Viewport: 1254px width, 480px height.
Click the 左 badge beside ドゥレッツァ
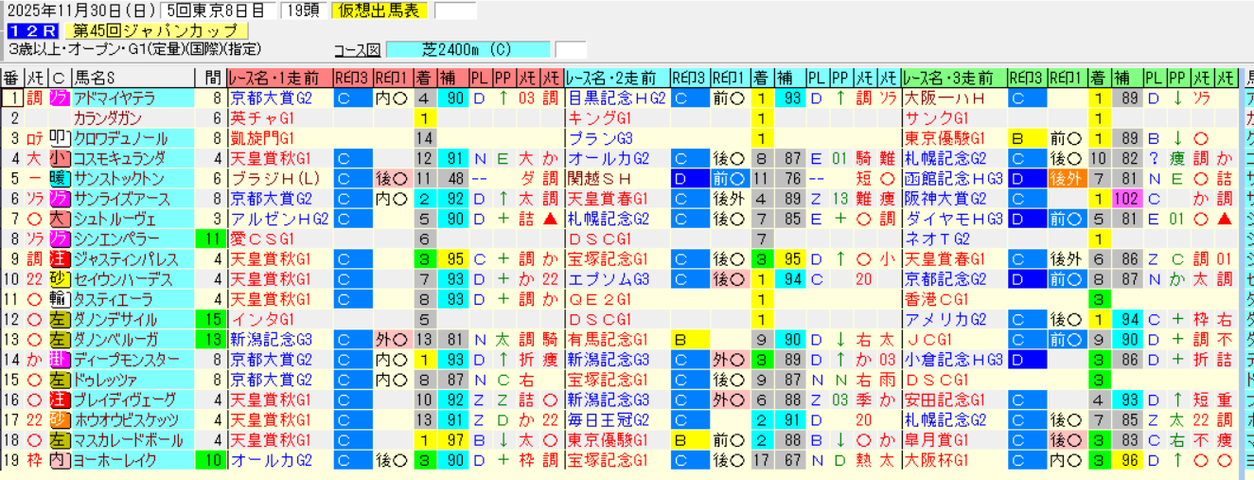coord(58,379)
